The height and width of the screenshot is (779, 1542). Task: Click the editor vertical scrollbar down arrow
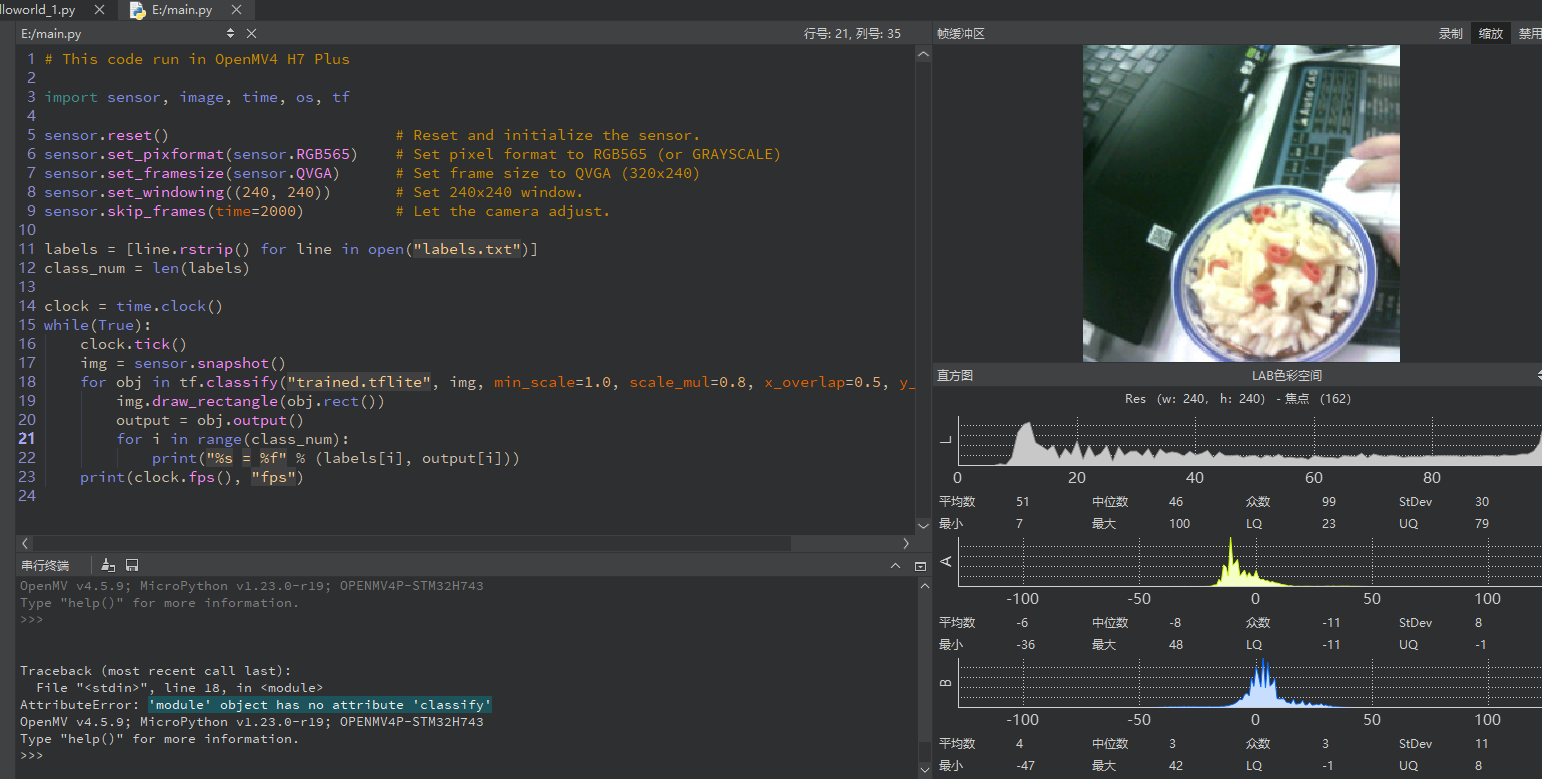coord(922,526)
